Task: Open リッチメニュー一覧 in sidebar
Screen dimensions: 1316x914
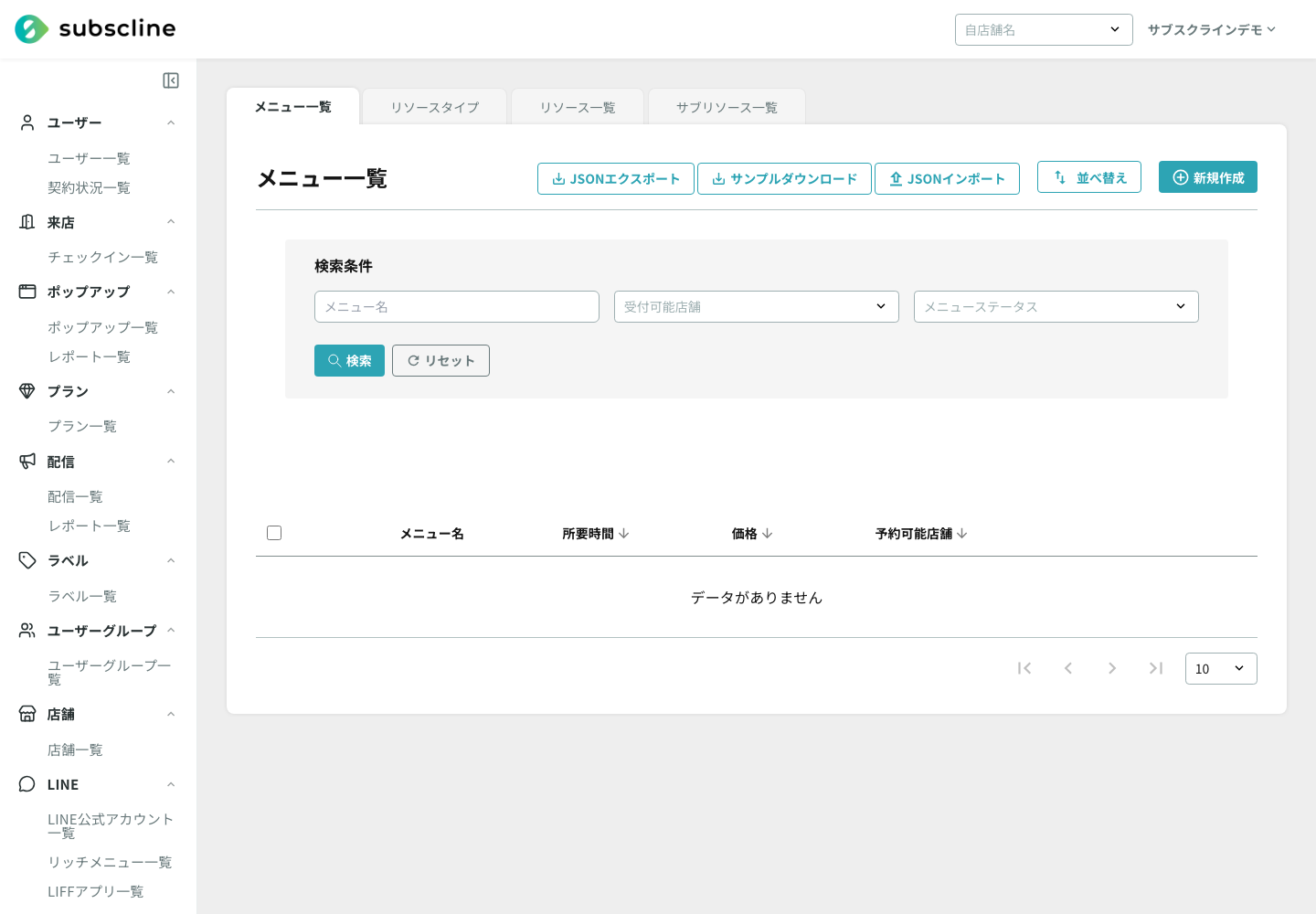Action: (110, 862)
